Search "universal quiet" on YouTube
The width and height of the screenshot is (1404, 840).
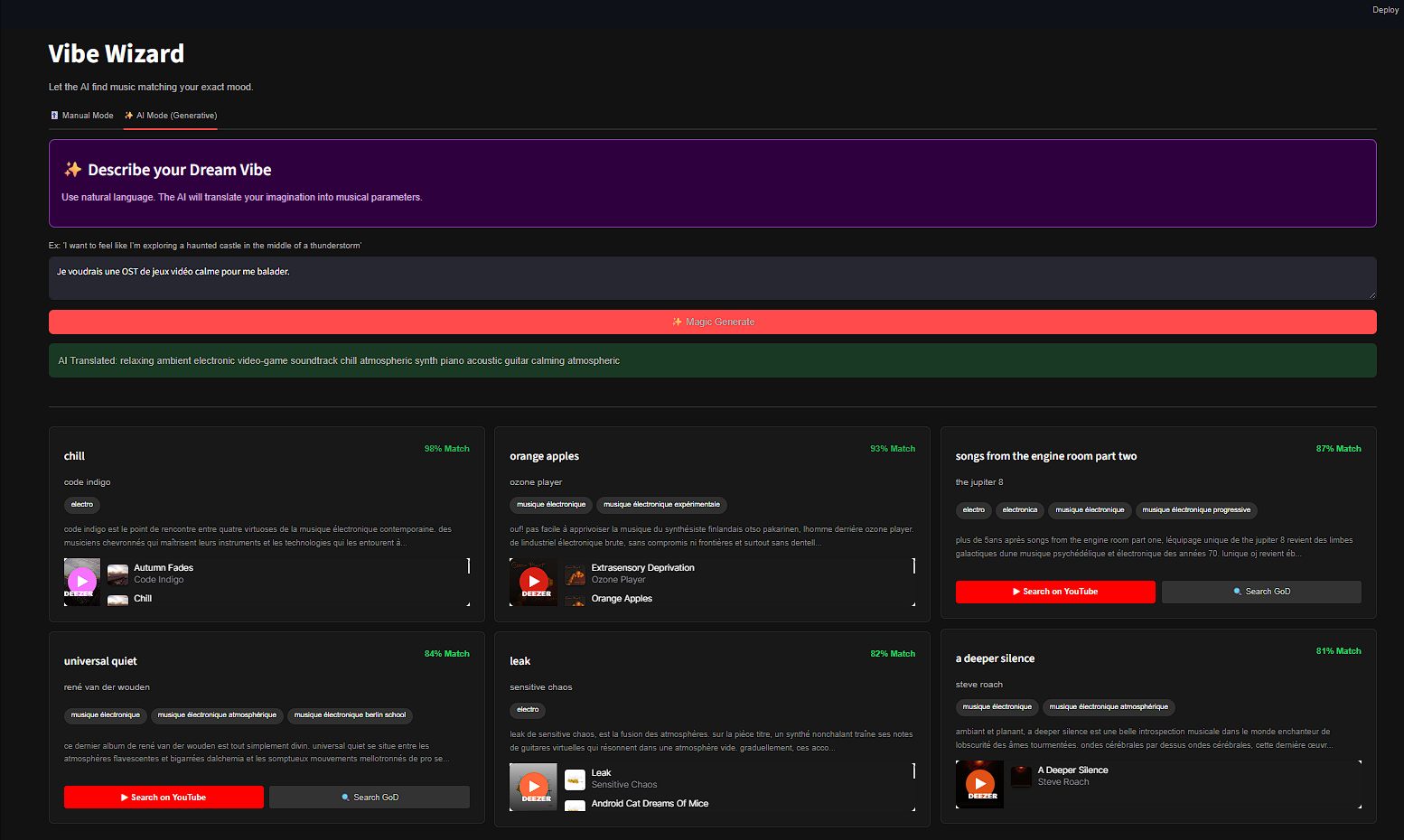tap(164, 797)
